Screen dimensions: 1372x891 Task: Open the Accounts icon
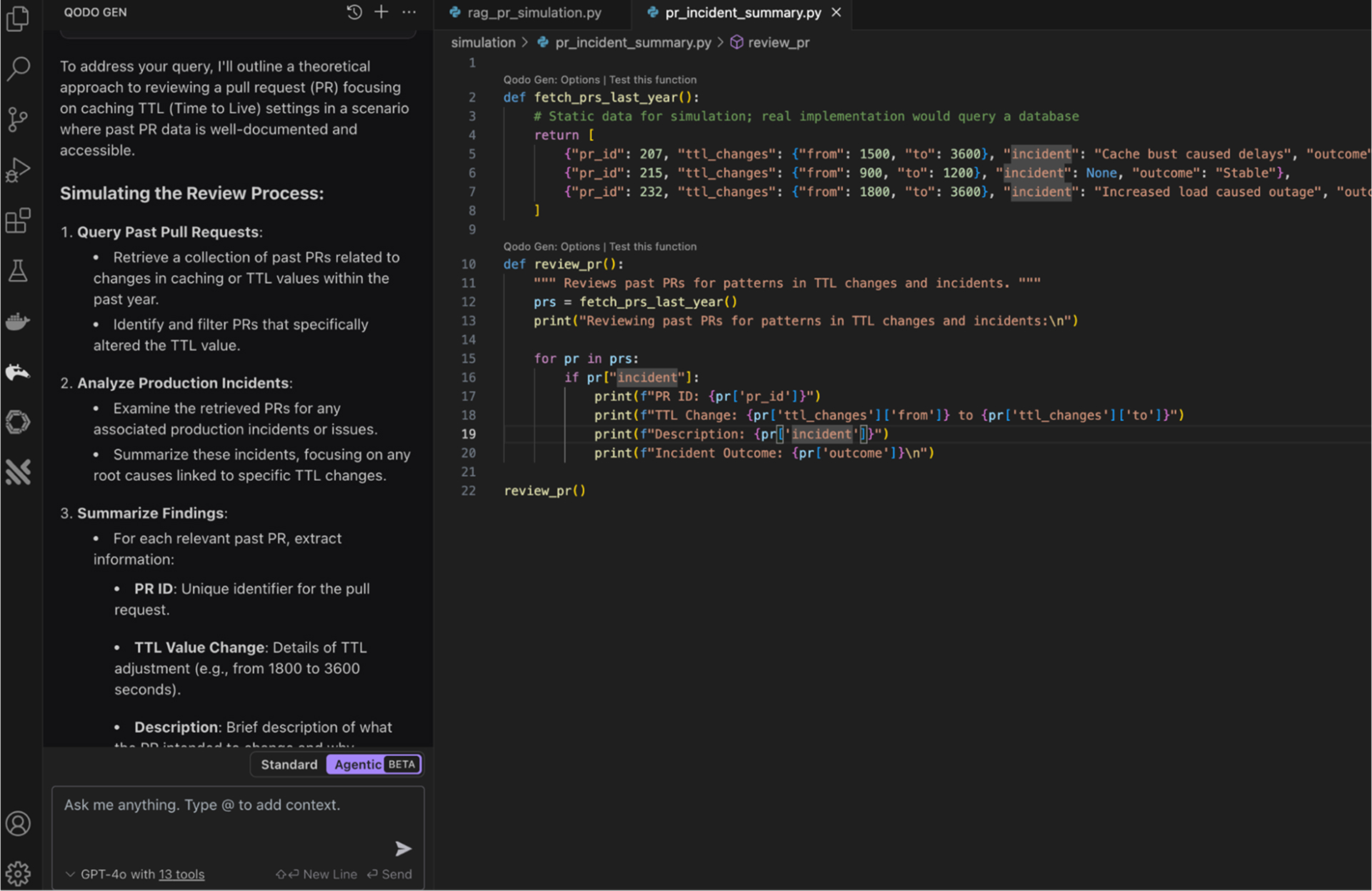point(18,824)
